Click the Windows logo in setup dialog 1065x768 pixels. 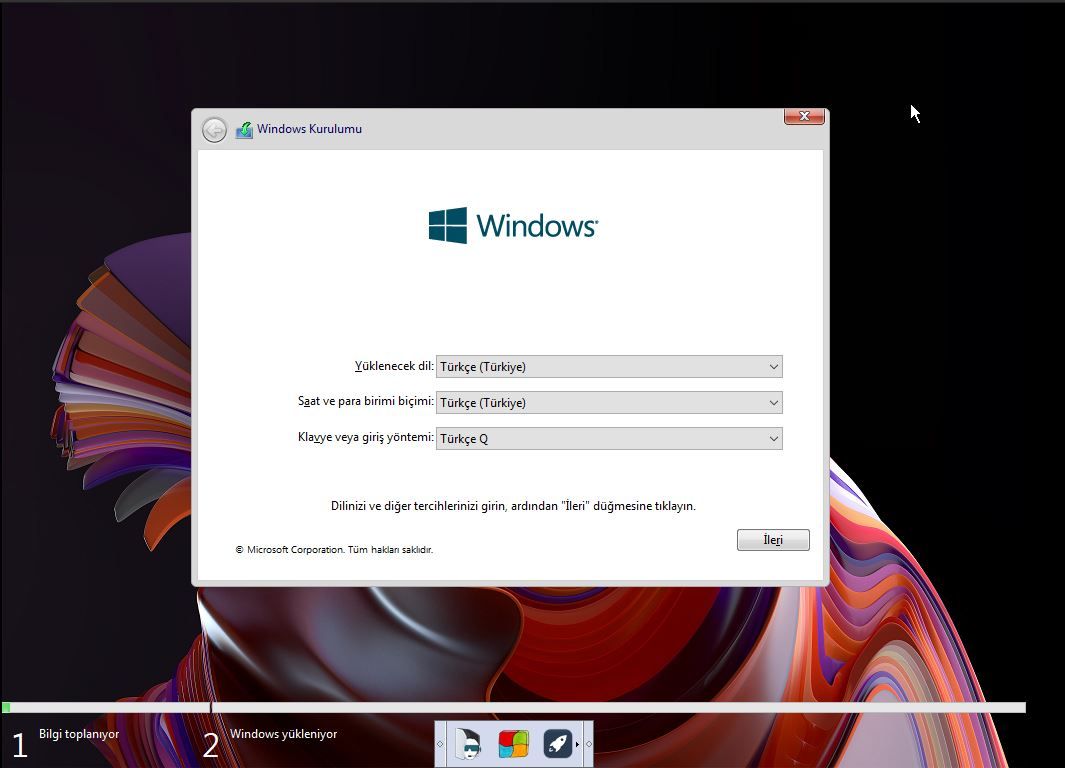(x=513, y=225)
